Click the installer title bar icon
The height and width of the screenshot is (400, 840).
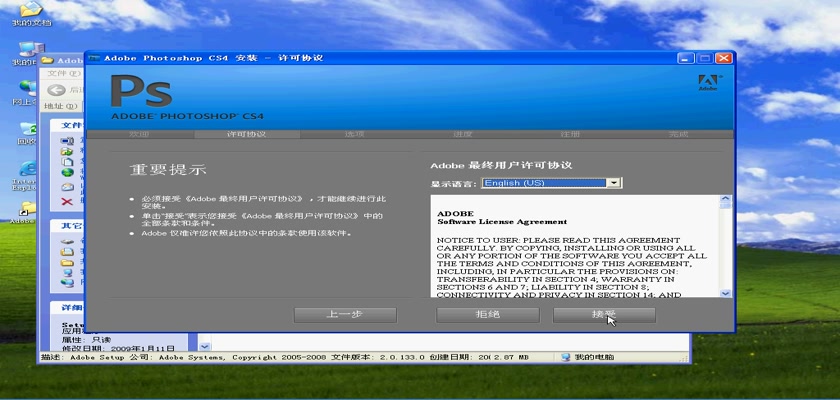pyautogui.click(x=94, y=58)
